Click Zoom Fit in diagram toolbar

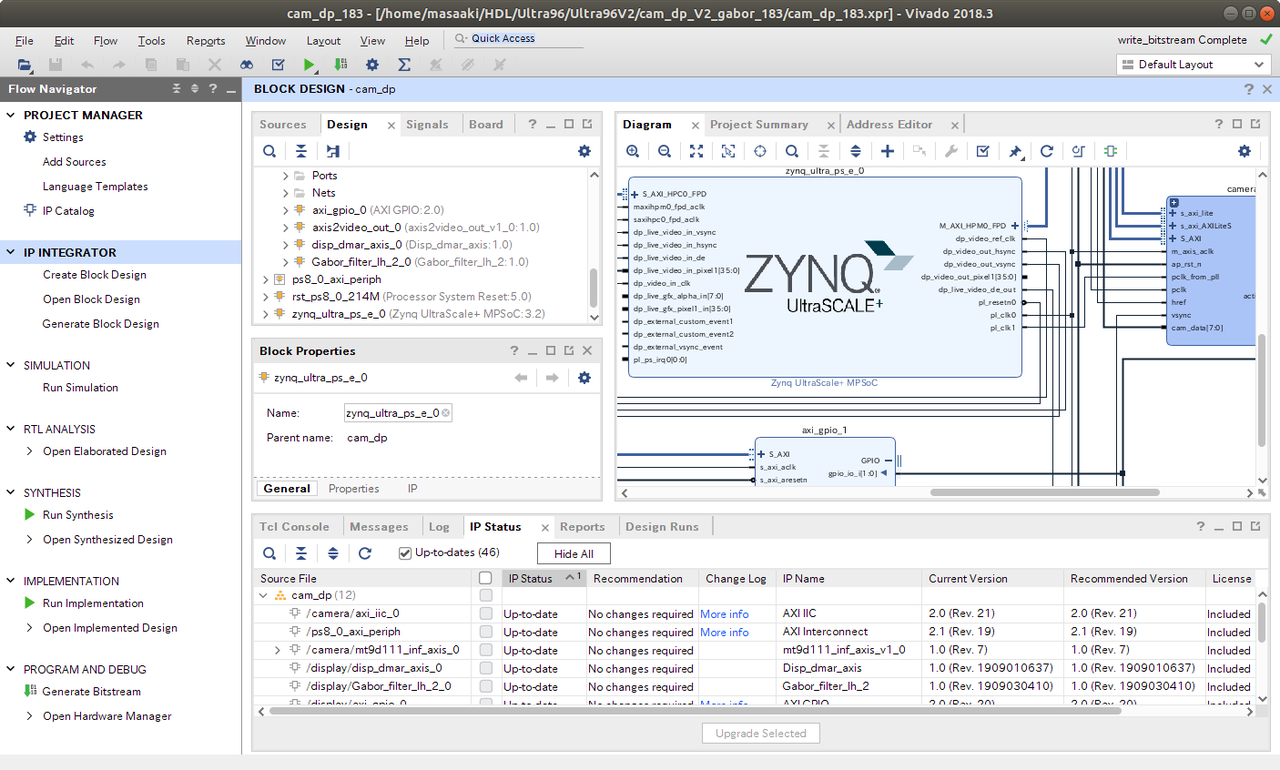(x=696, y=151)
